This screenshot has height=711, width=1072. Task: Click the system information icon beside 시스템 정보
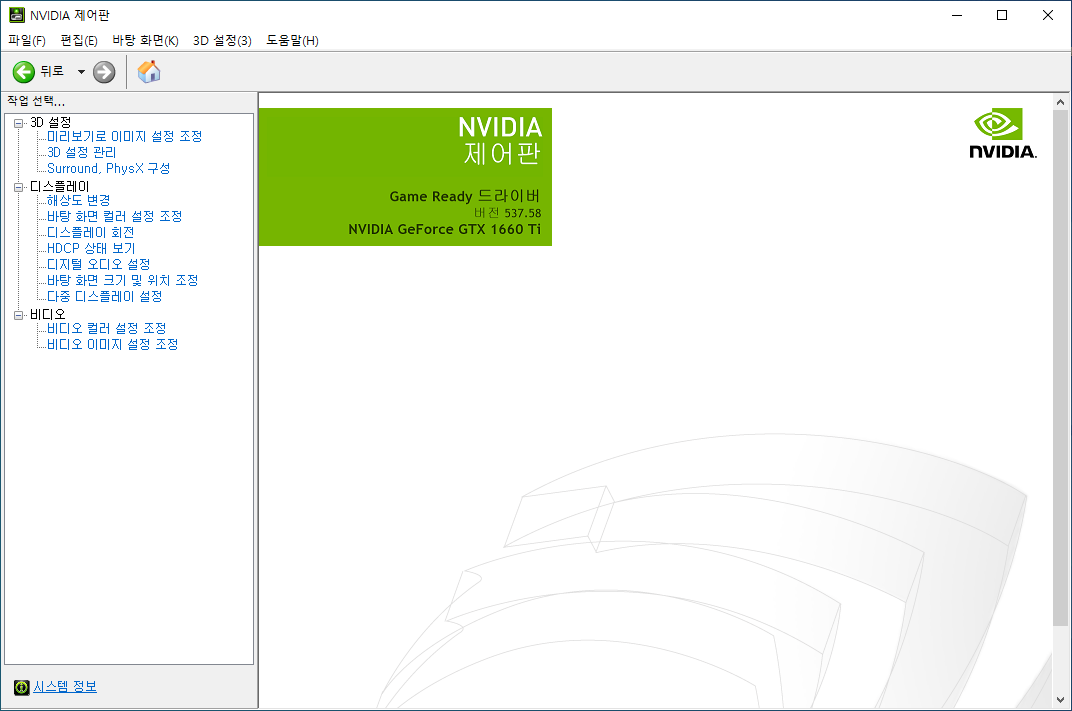[22, 687]
